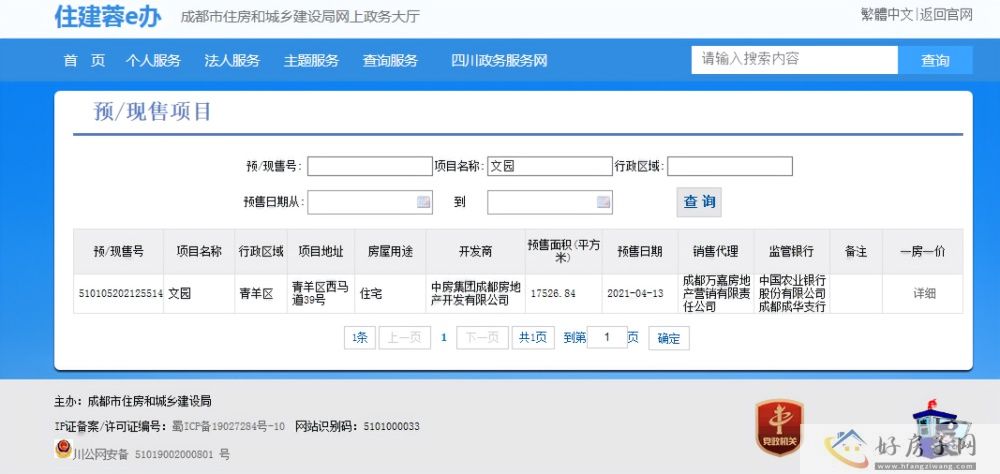
Task: Click the 确定 page jump button
Action: point(668,338)
